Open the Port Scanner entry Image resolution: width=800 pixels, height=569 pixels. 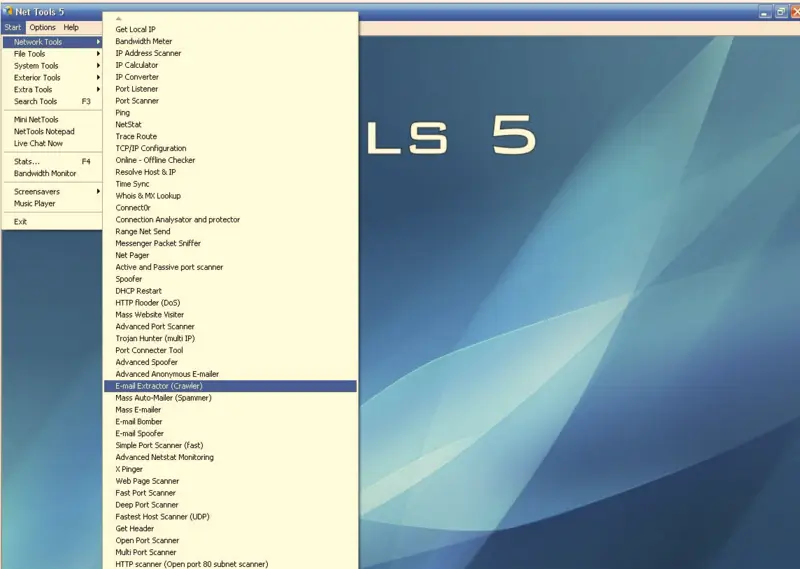point(137,101)
